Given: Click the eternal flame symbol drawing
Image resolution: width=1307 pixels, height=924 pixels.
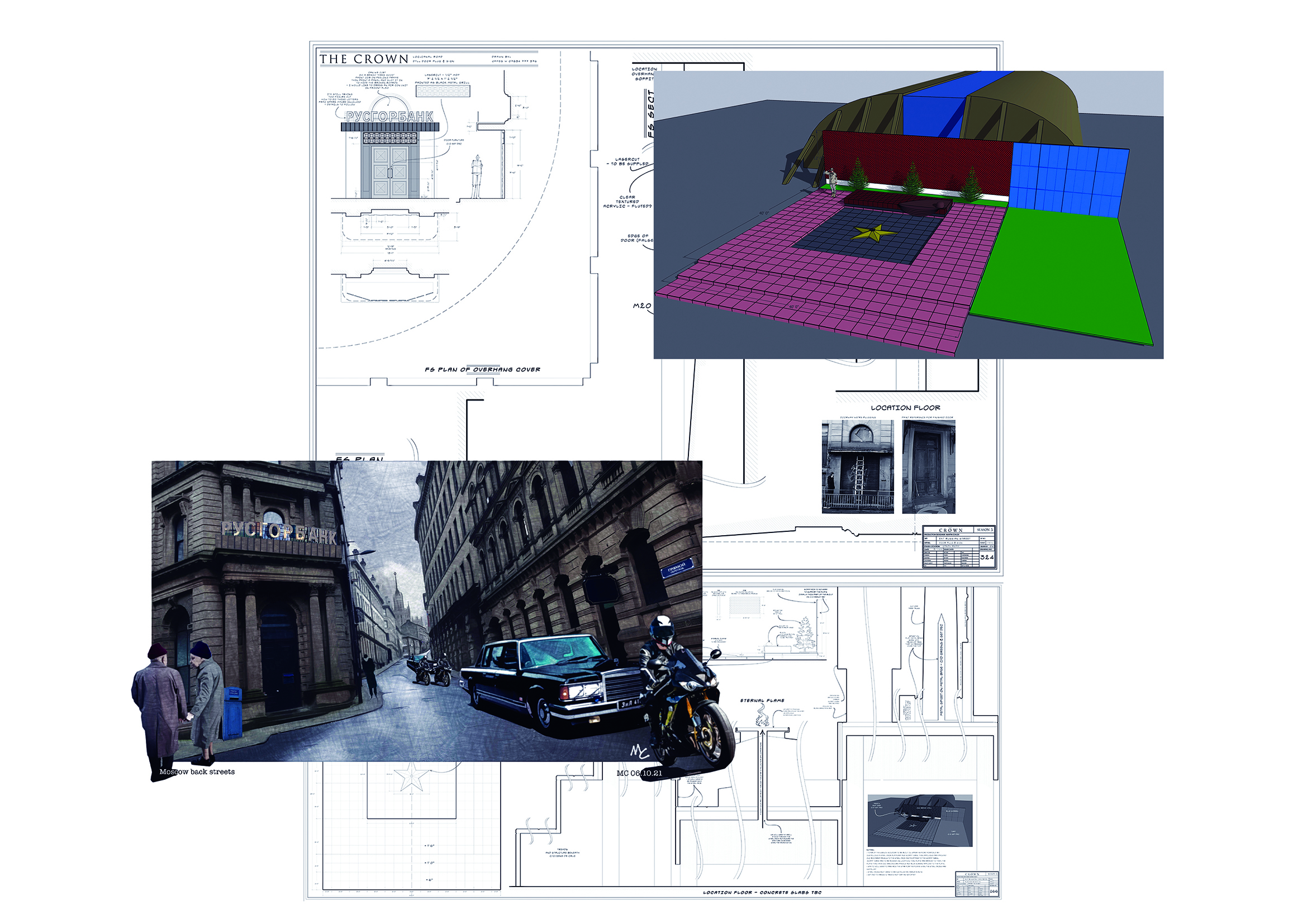Looking at the screenshot, I should 762,719.
